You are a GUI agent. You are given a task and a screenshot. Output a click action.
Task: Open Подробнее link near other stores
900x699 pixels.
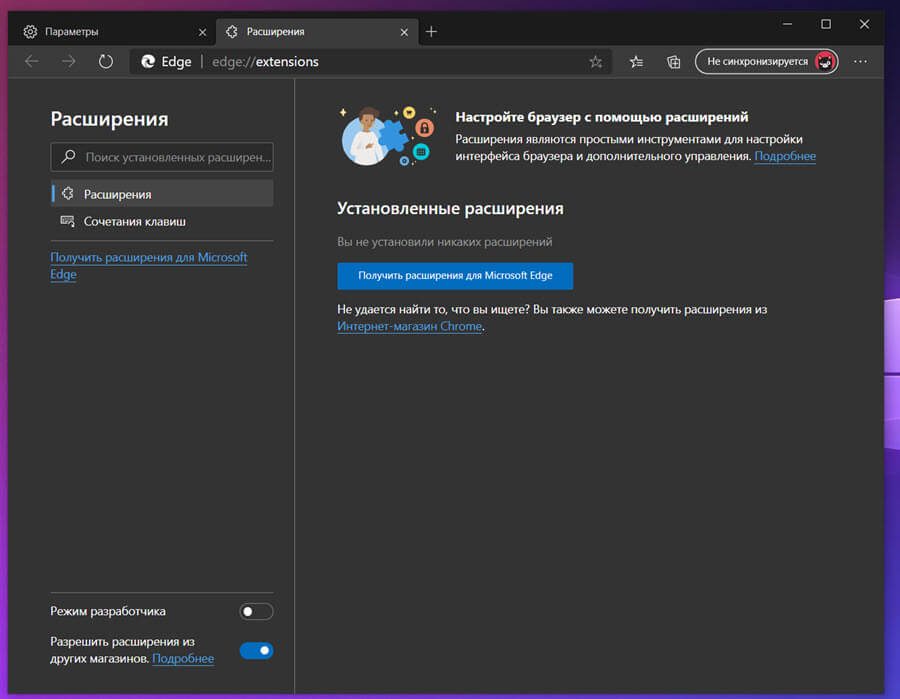(x=183, y=658)
